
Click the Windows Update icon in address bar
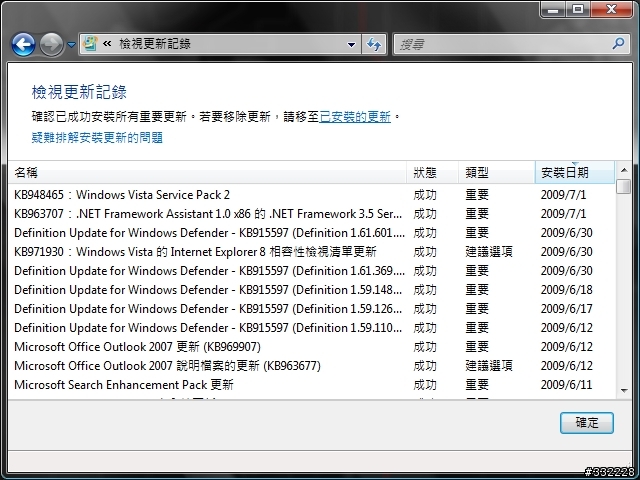click(89, 43)
